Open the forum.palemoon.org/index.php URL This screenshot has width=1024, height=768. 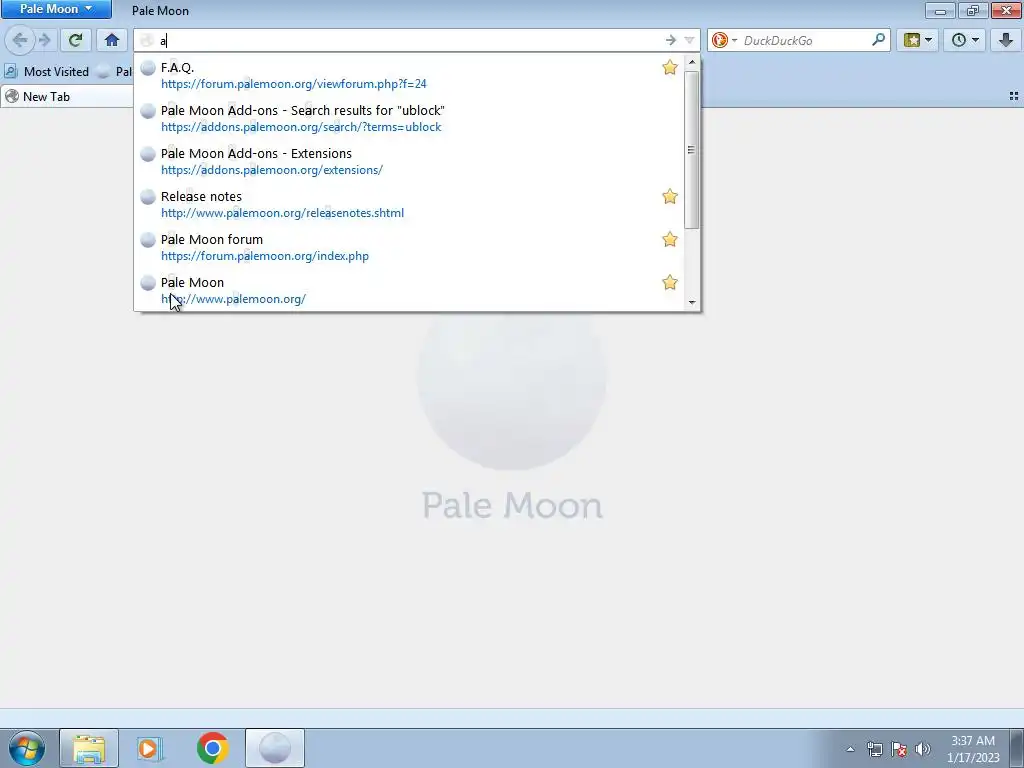(264, 256)
